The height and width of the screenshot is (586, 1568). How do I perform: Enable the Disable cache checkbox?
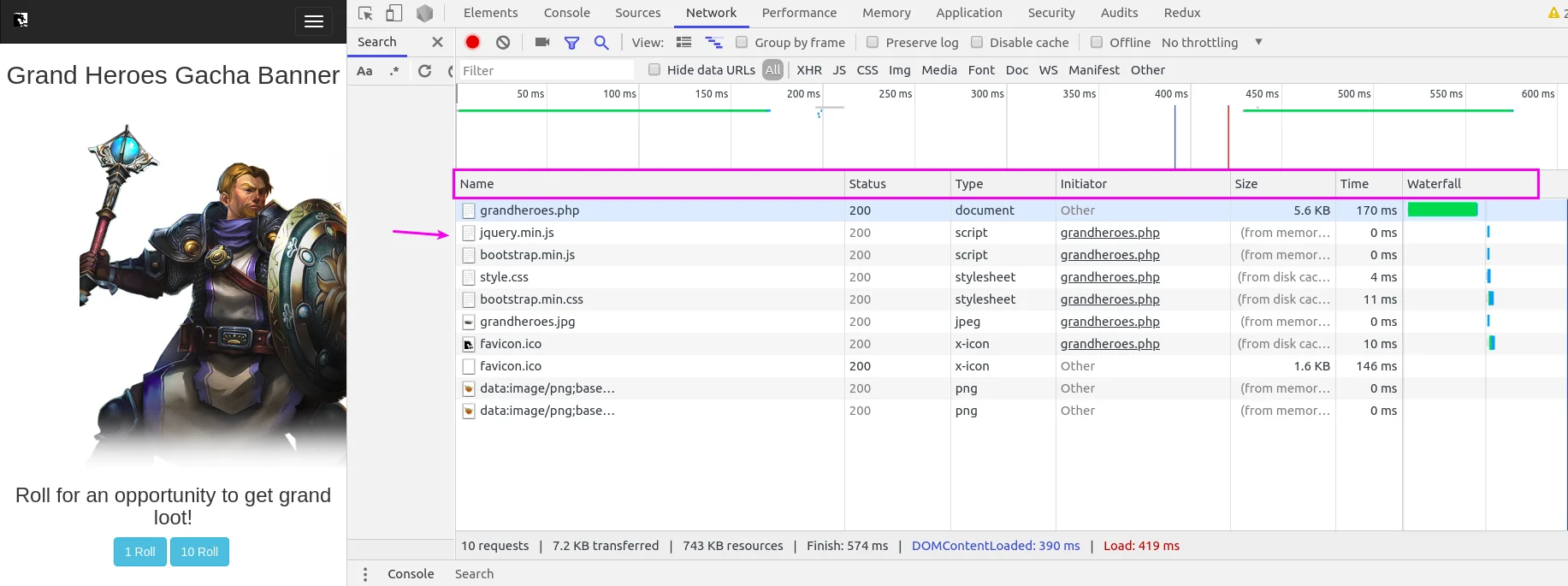(x=977, y=42)
